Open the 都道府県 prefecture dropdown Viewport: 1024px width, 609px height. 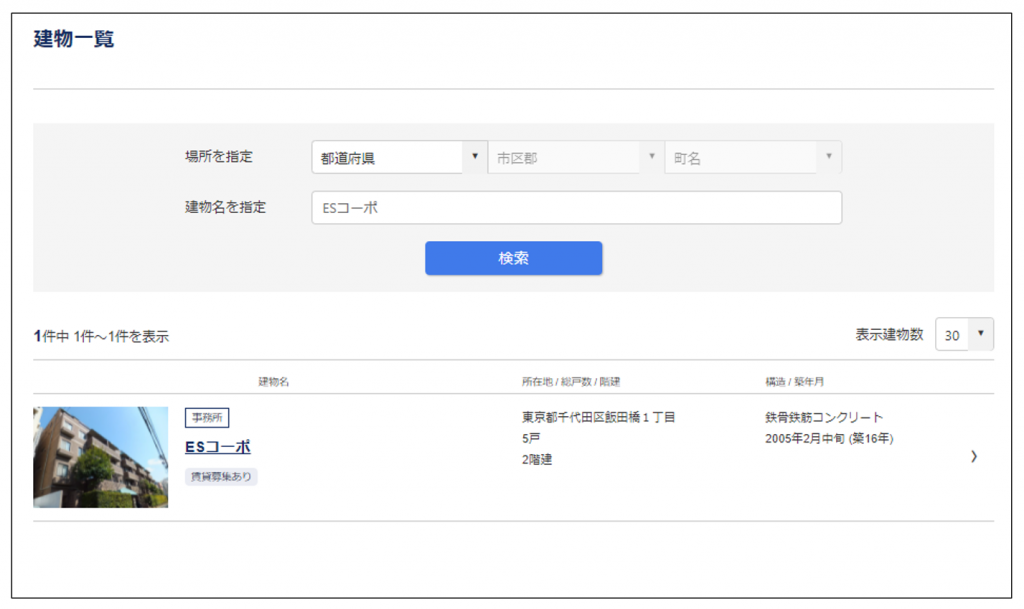[x=398, y=158]
